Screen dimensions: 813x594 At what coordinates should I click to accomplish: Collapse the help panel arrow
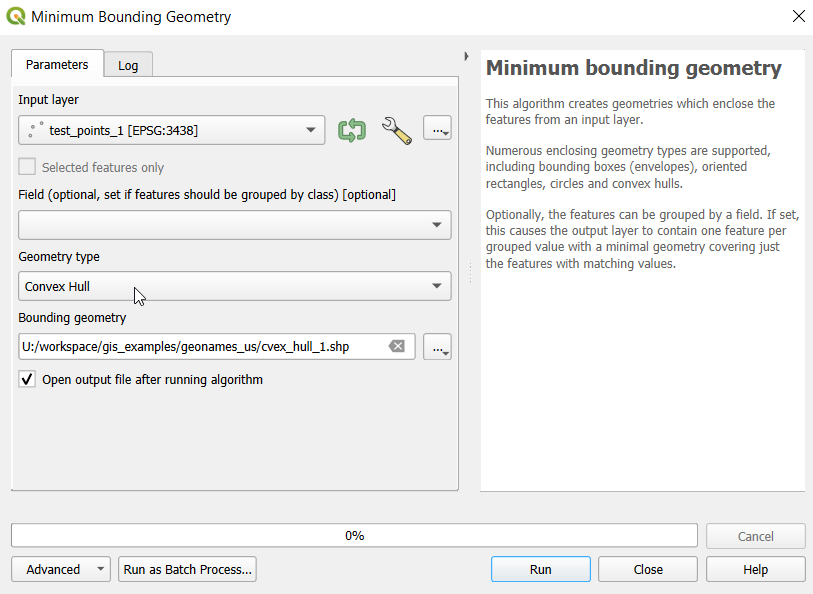(467, 56)
